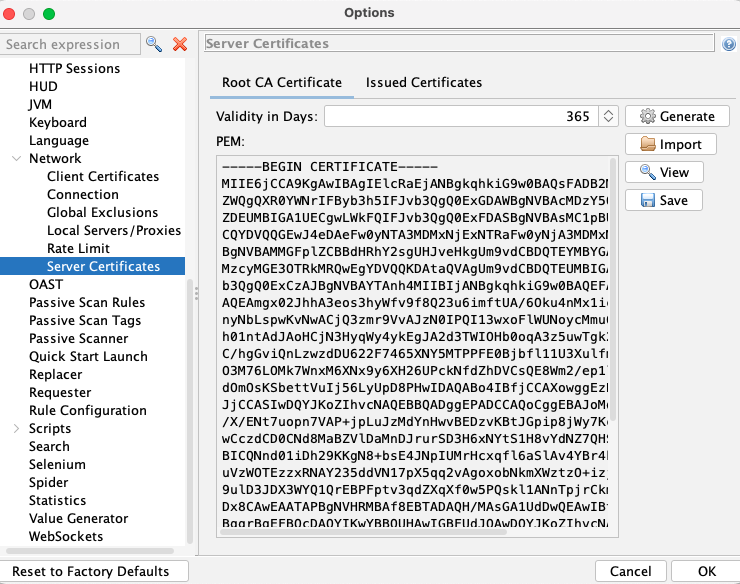Viewport: 740px width, 584px height.
Task: Select Global Exclusions entry
Action: [102, 212]
